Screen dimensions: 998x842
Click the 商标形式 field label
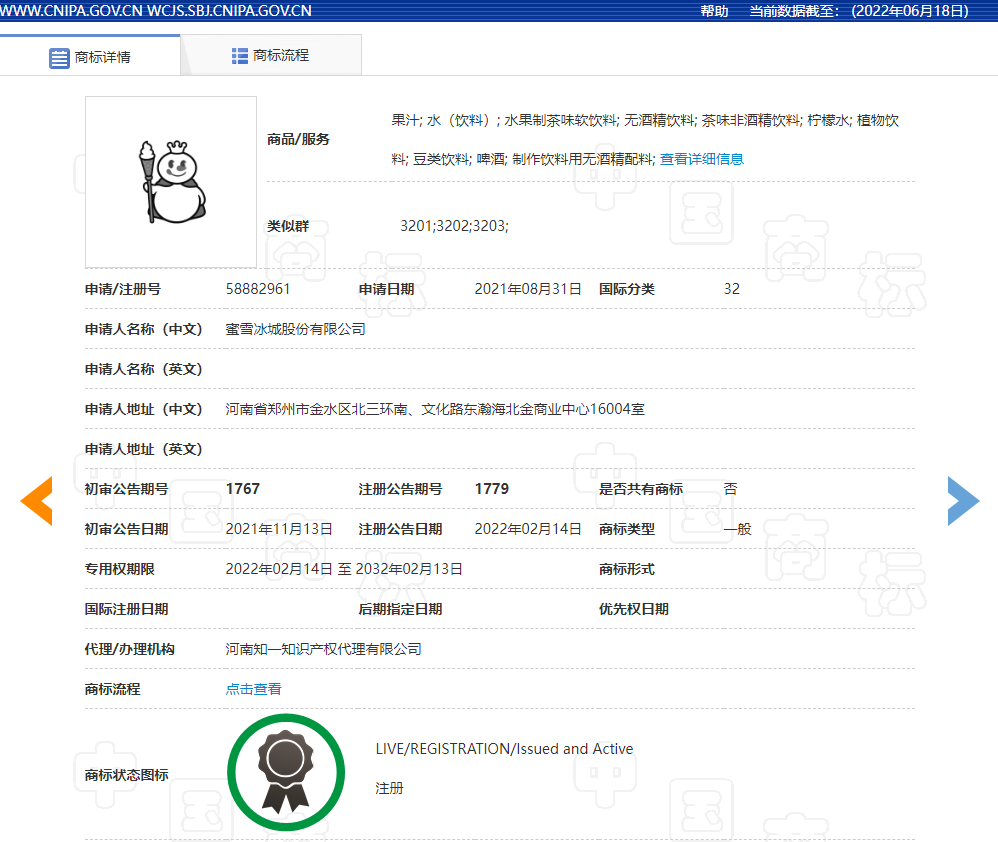pyautogui.click(x=627, y=569)
